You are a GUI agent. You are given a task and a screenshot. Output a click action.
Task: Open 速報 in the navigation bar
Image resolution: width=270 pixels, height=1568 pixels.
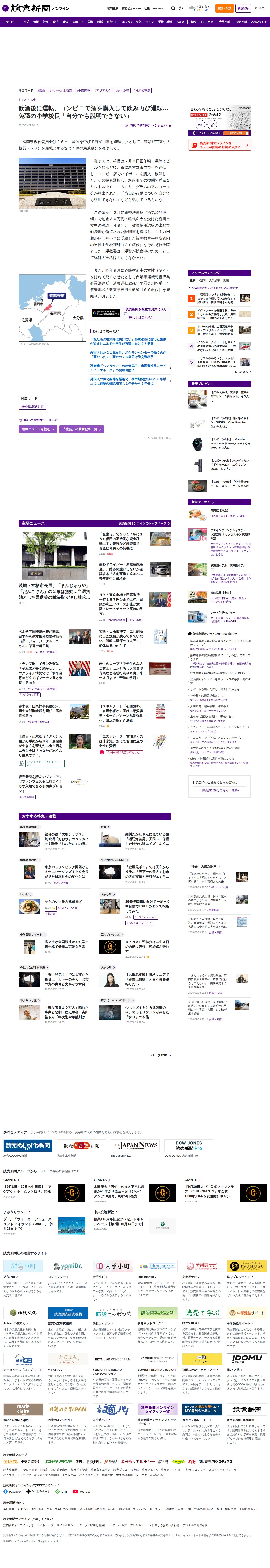click(x=36, y=22)
